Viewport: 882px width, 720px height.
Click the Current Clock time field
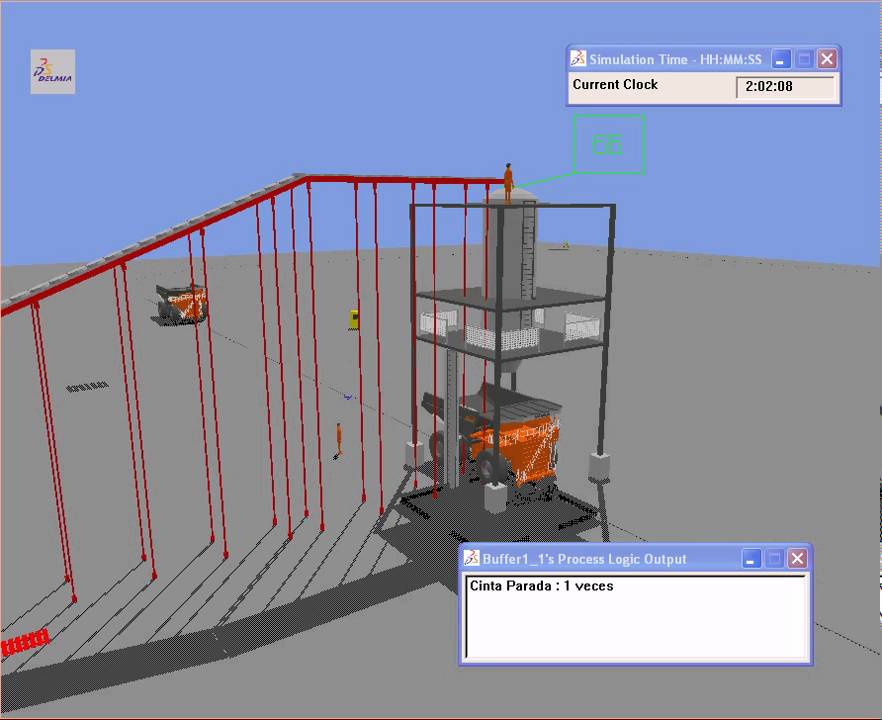point(785,87)
